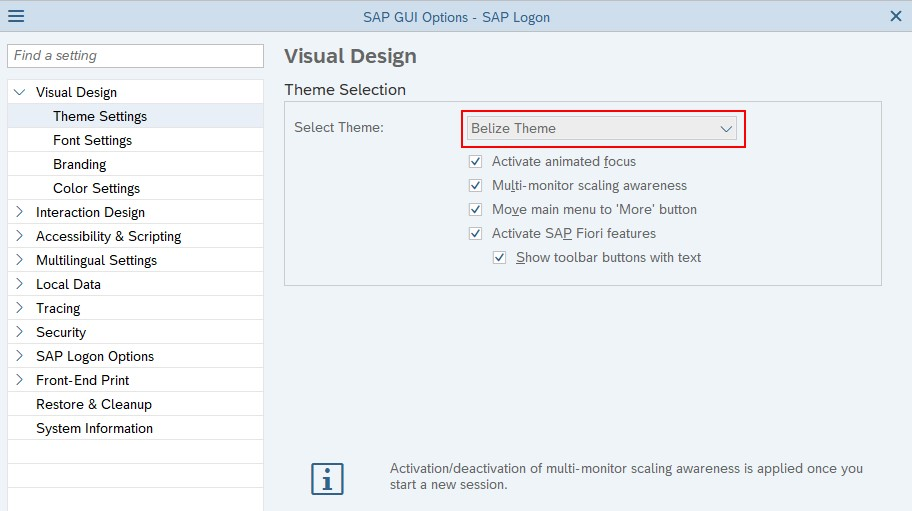
Task: Toggle Multi-monitor scaling awareness checkbox
Action: point(475,185)
